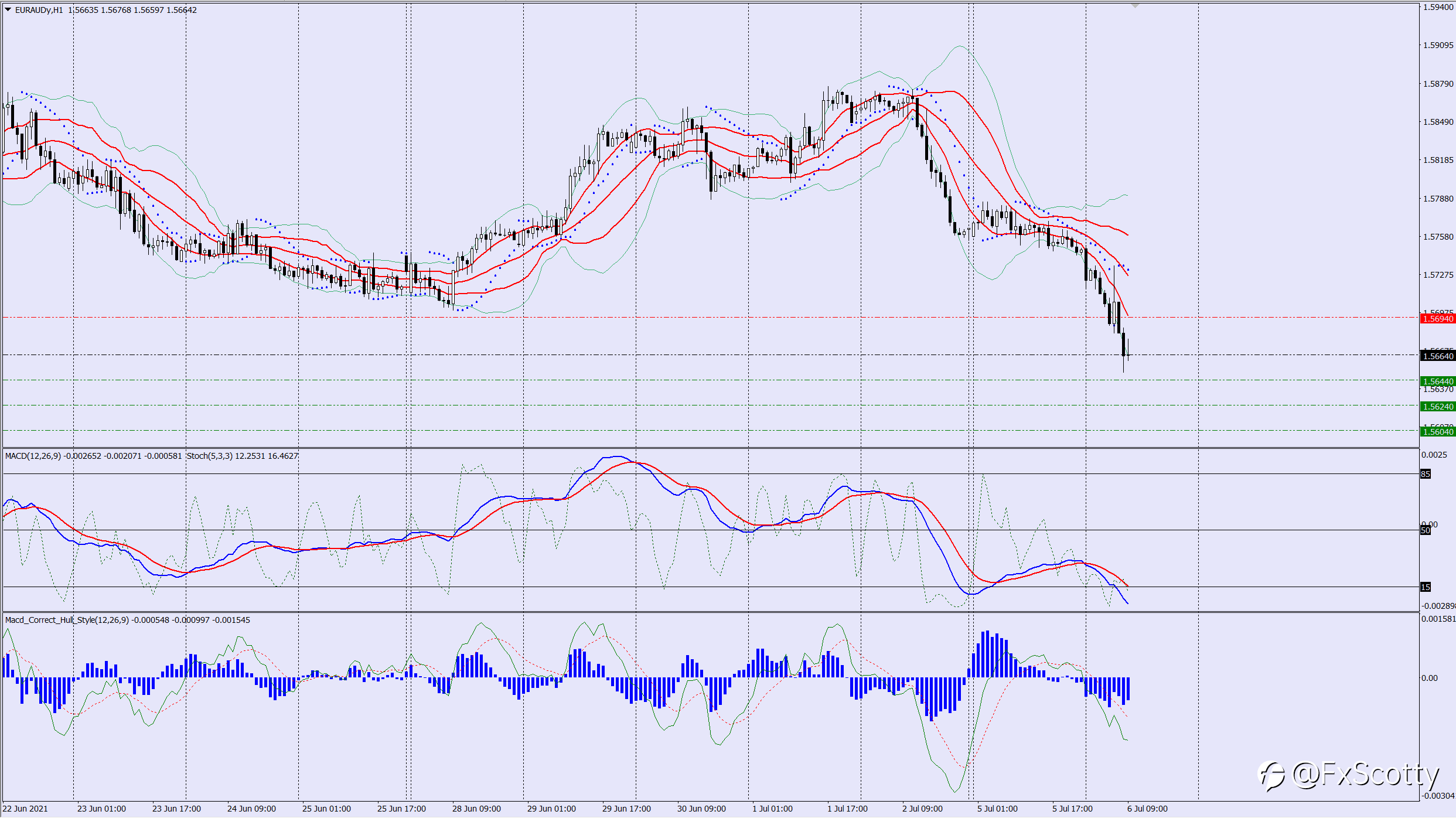Click the 5 Jul 01:00 time label
This screenshot has height=818, width=1456.
[x=997, y=809]
